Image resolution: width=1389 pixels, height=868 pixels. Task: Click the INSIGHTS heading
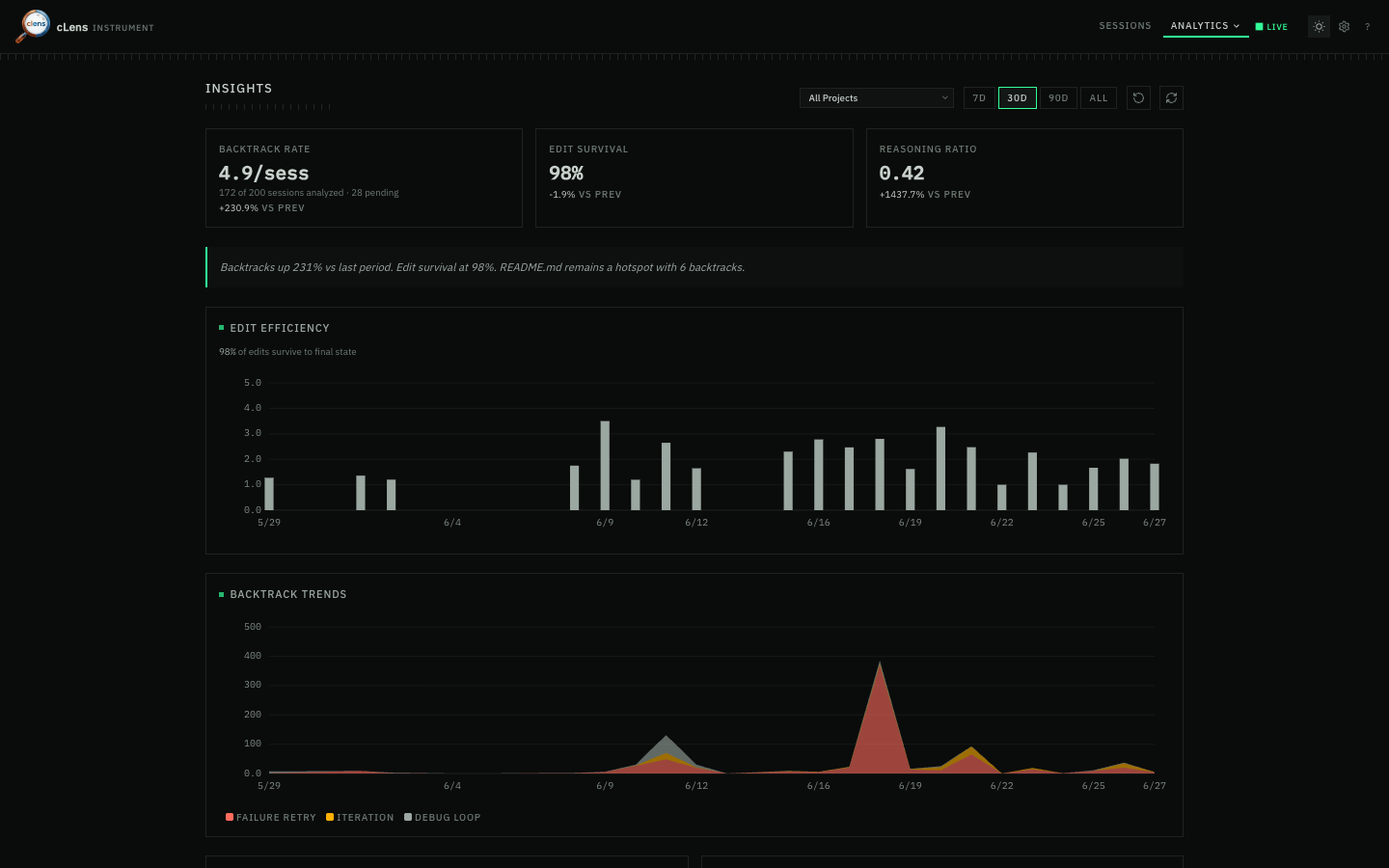[238, 88]
